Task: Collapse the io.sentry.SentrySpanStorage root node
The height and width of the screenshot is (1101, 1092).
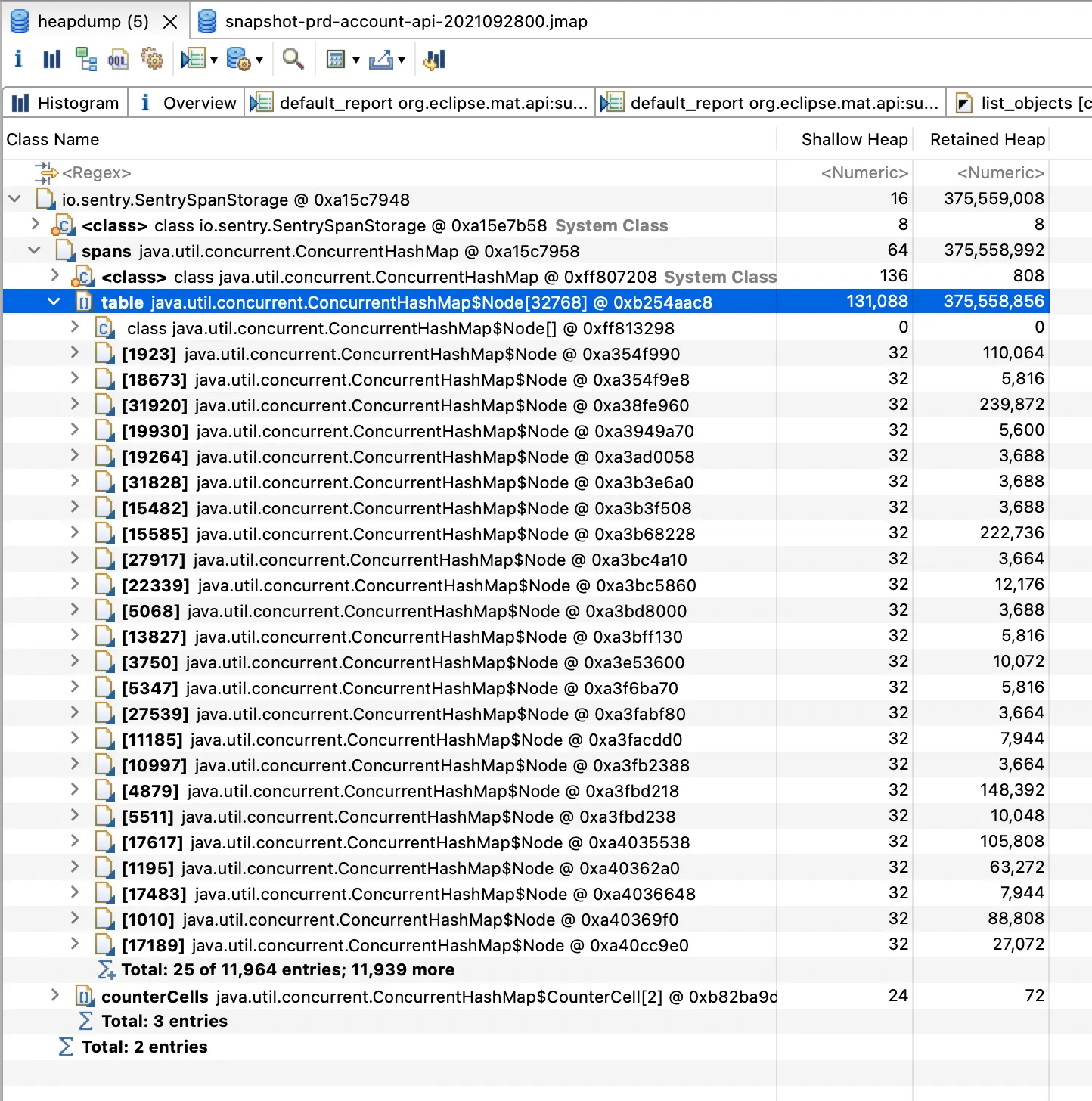Action: (x=14, y=199)
